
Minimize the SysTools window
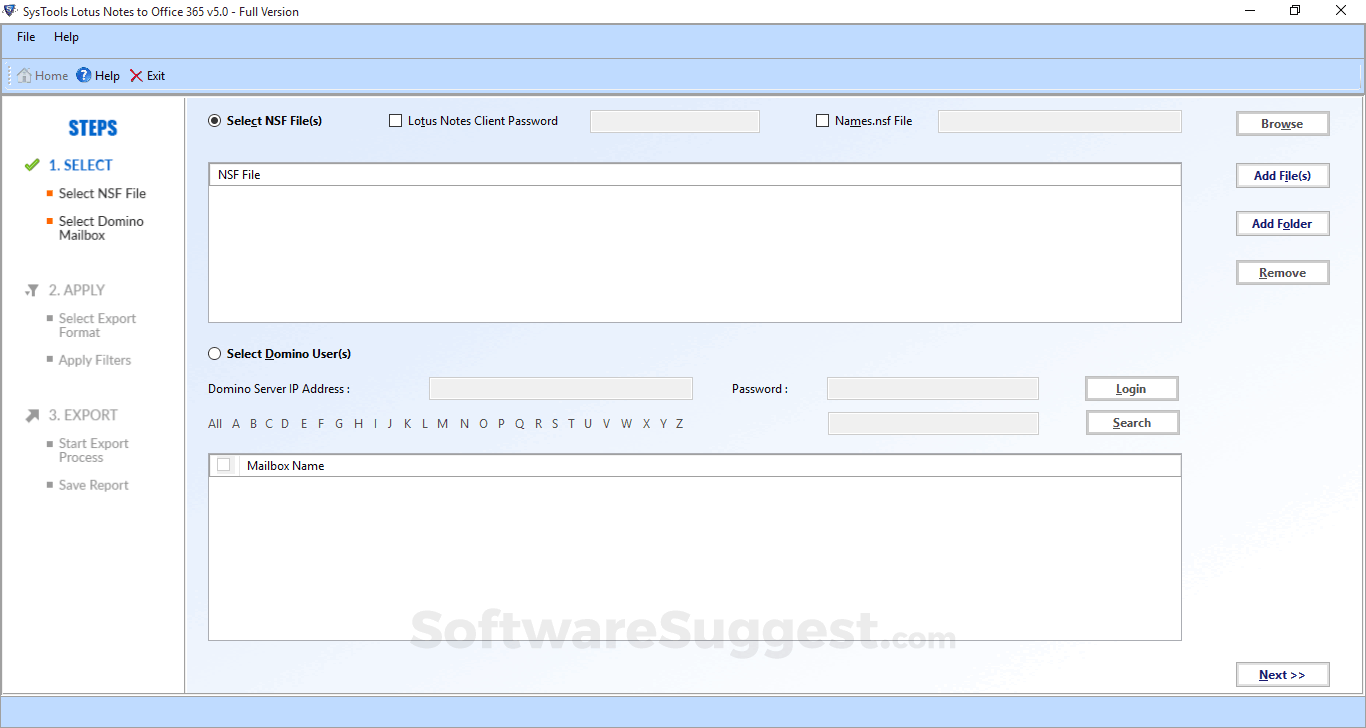[x=1249, y=11]
